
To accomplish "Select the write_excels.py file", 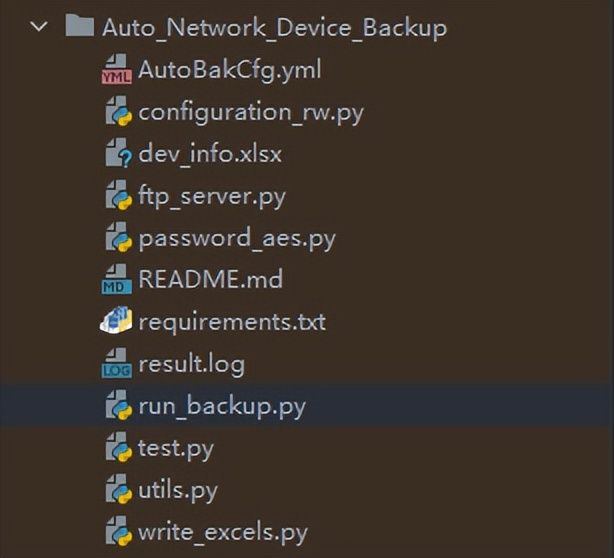I will (223, 533).
